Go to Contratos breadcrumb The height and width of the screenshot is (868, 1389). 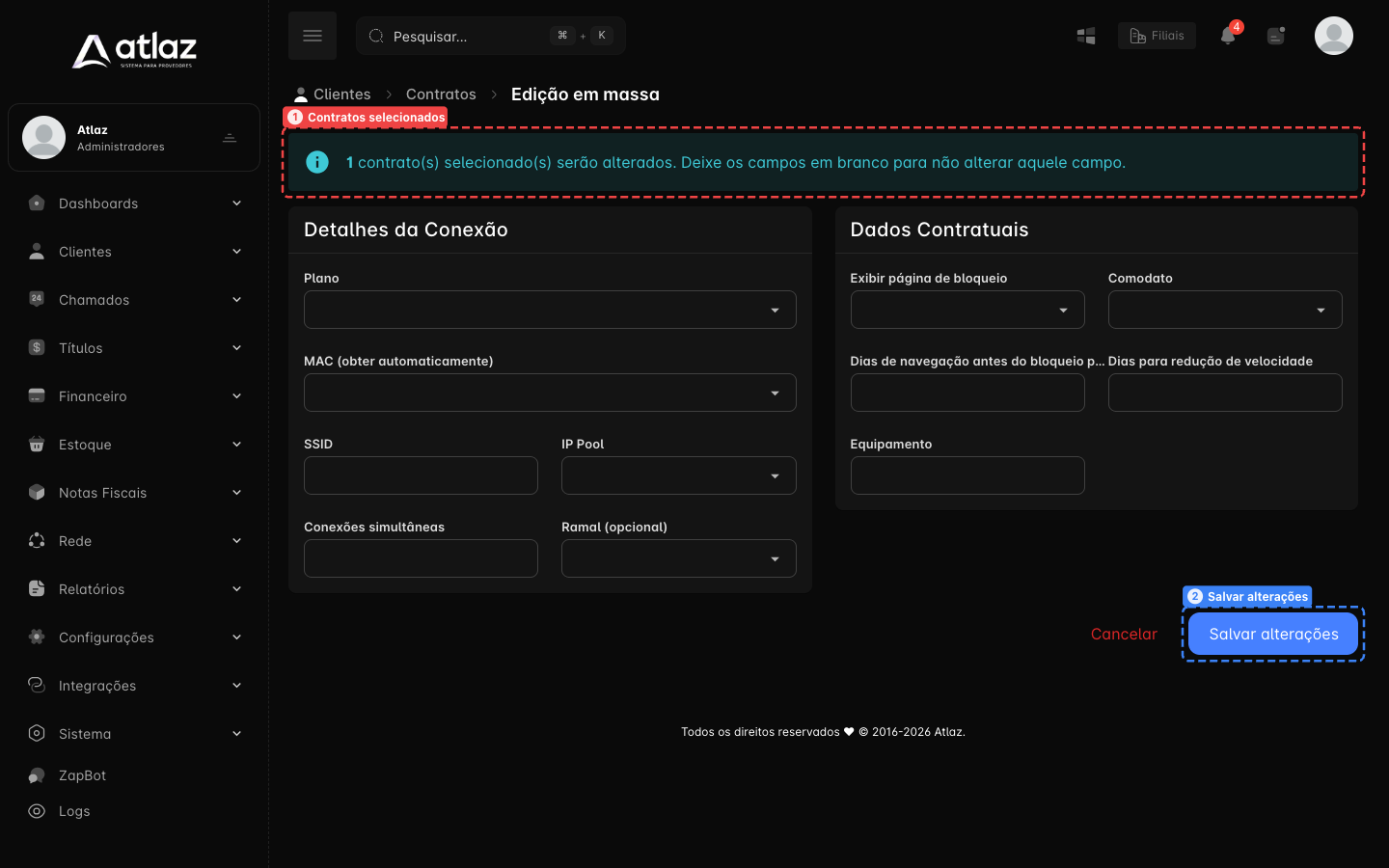(441, 95)
